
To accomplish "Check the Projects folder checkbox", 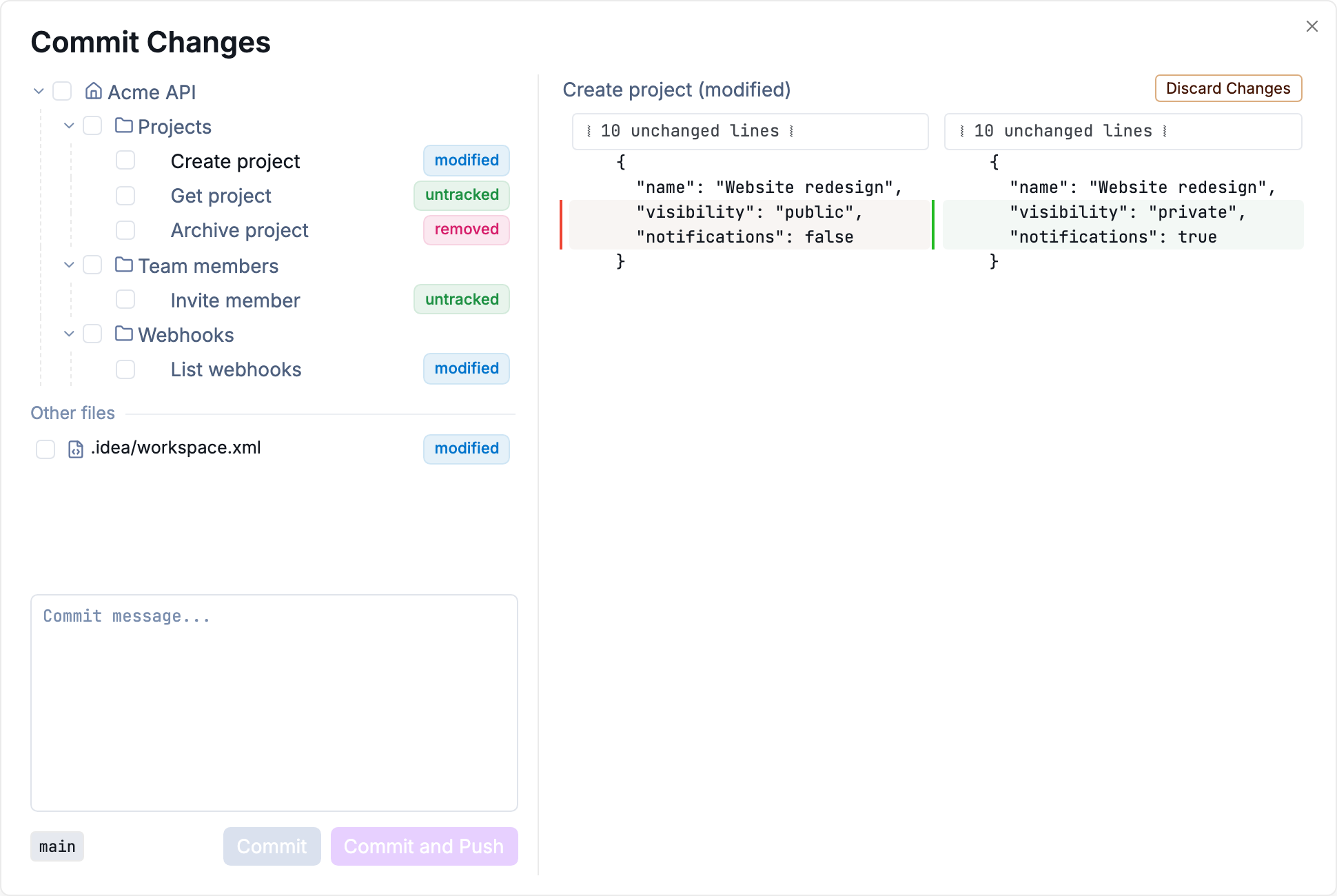I will (92, 125).
